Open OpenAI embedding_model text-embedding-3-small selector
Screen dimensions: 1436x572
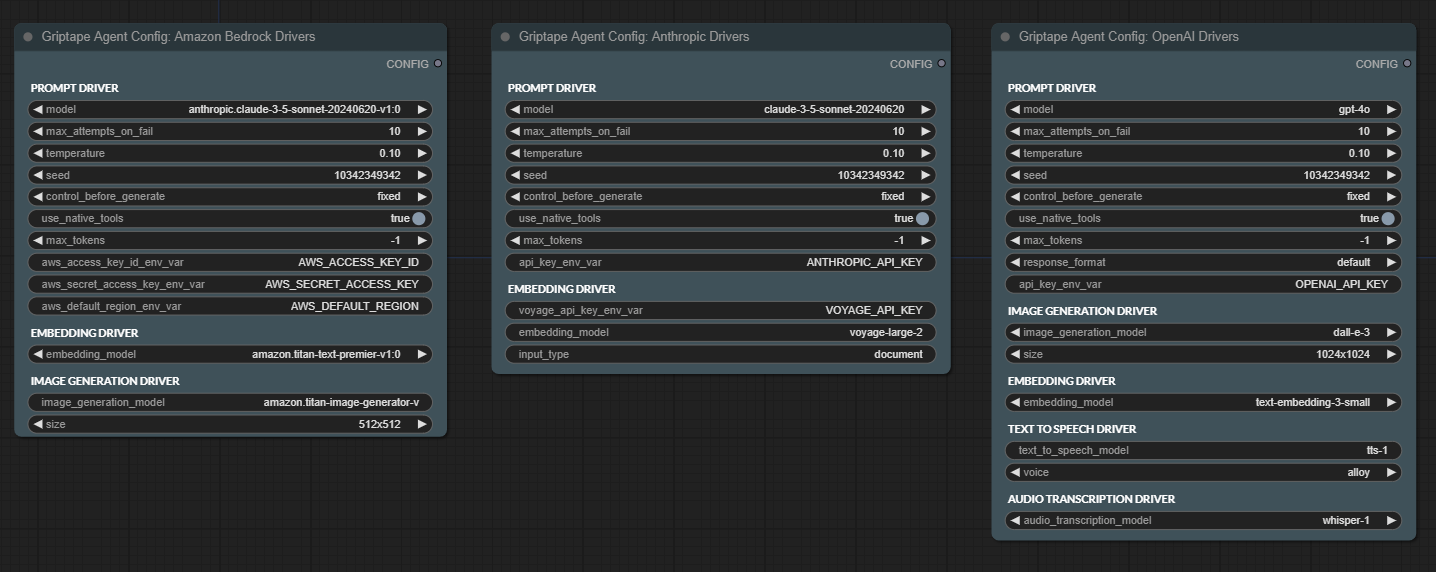coord(1204,403)
